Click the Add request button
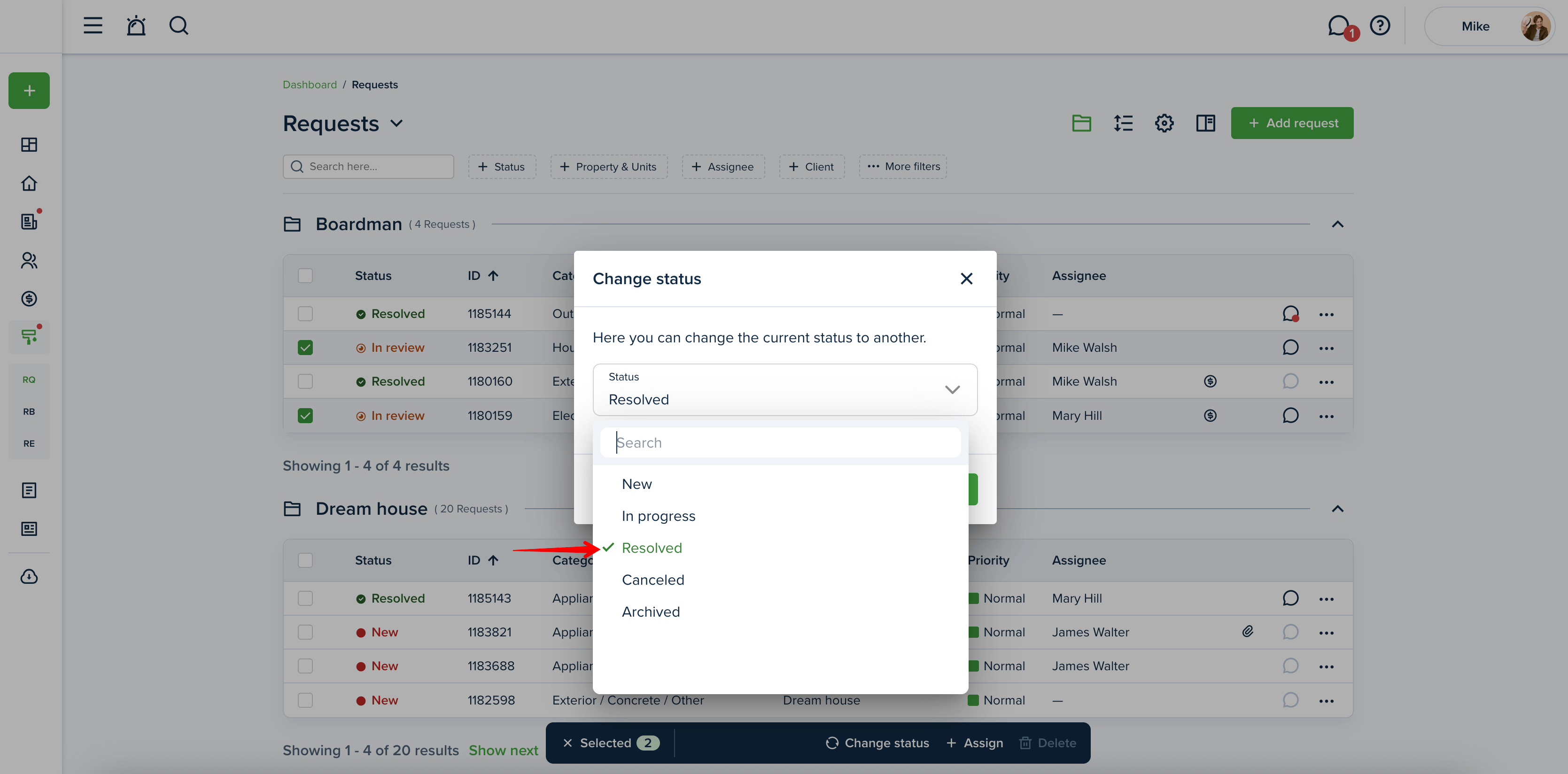This screenshot has height=774, width=1568. point(1292,123)
